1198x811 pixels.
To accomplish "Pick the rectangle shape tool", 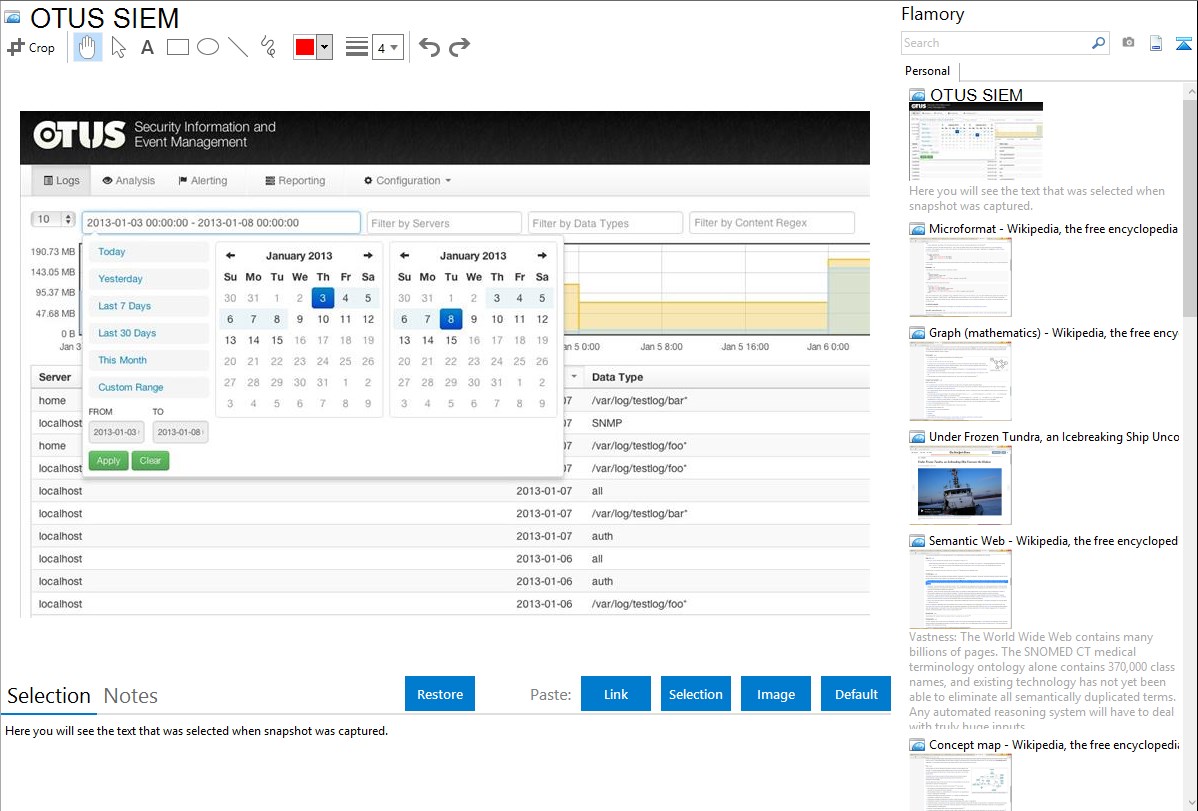I will point(177,47).
